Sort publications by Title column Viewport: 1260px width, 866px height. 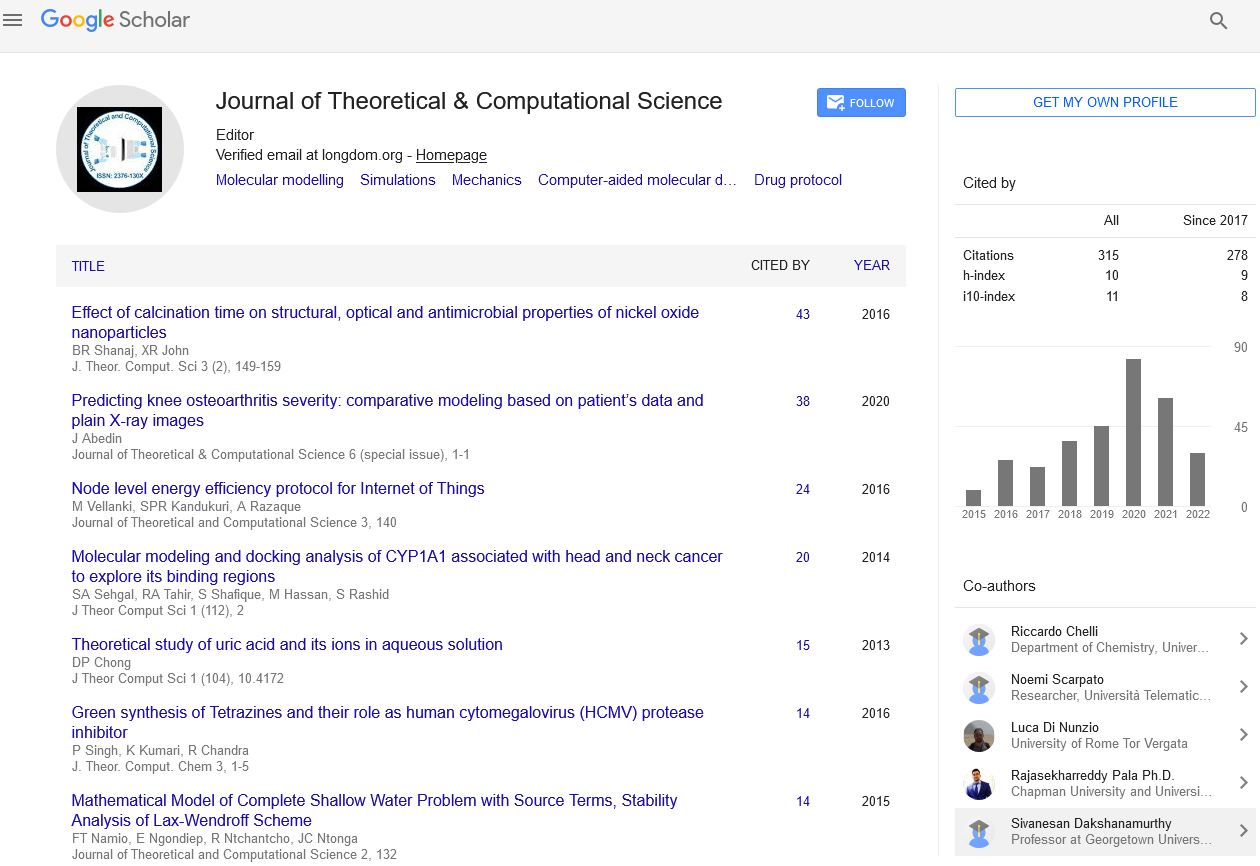click(88, 266)
